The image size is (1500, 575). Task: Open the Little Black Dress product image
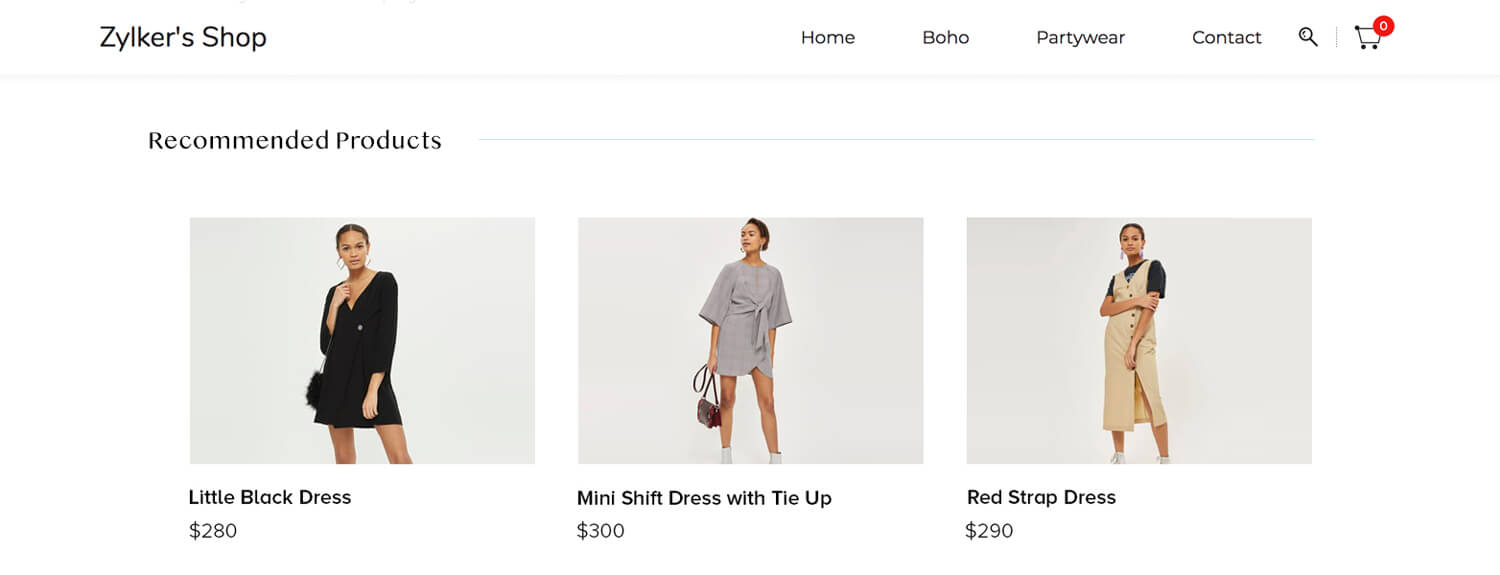[x=362, y=340]
